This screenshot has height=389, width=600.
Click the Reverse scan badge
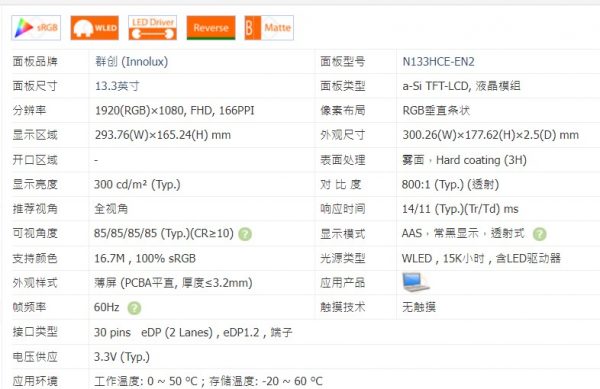211,28
